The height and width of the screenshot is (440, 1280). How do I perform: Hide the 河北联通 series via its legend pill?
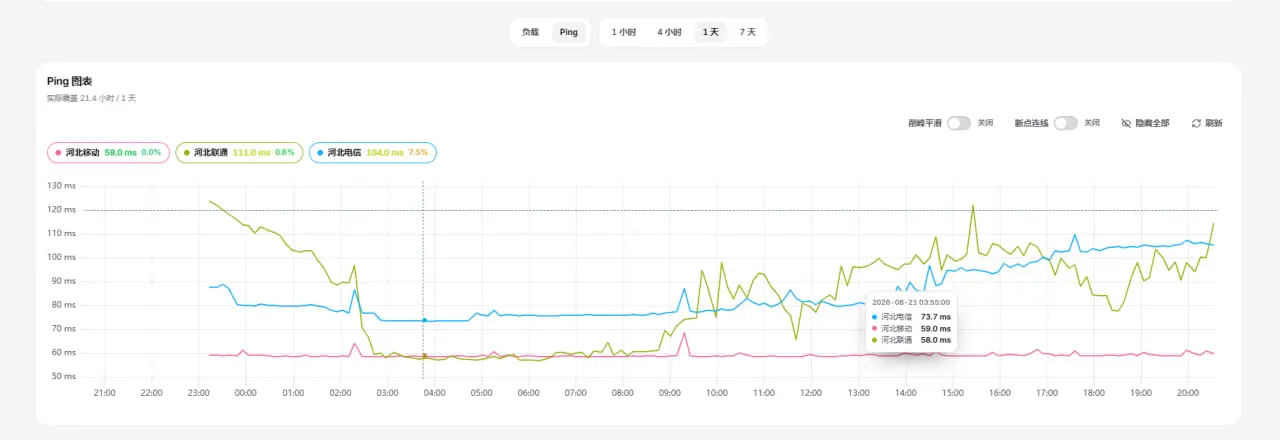(x=239, y=153)
